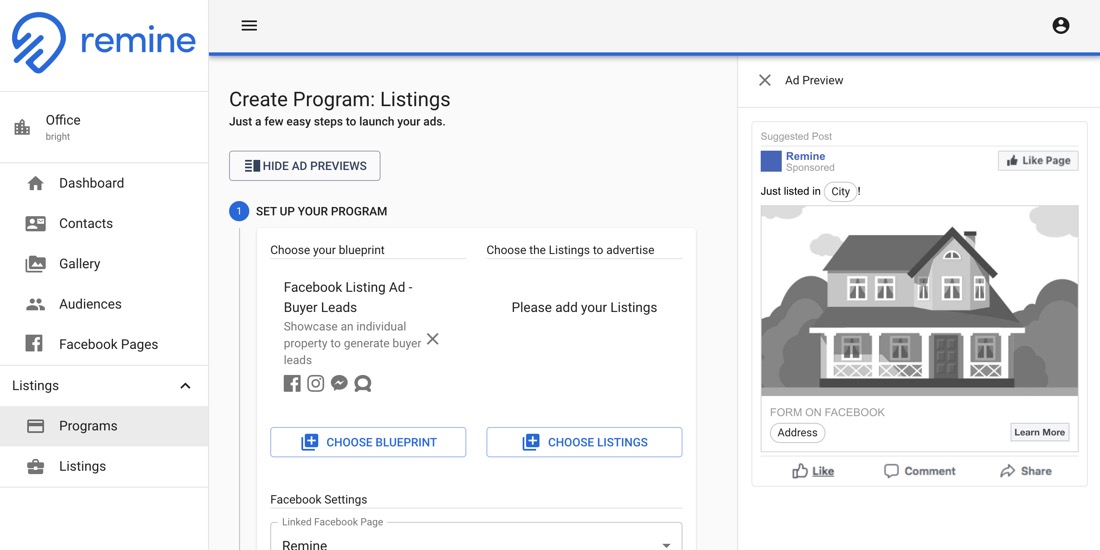Click the Instagram icon under blueprint
This screenshot has height=550, width=1100.
click(316, 384)
